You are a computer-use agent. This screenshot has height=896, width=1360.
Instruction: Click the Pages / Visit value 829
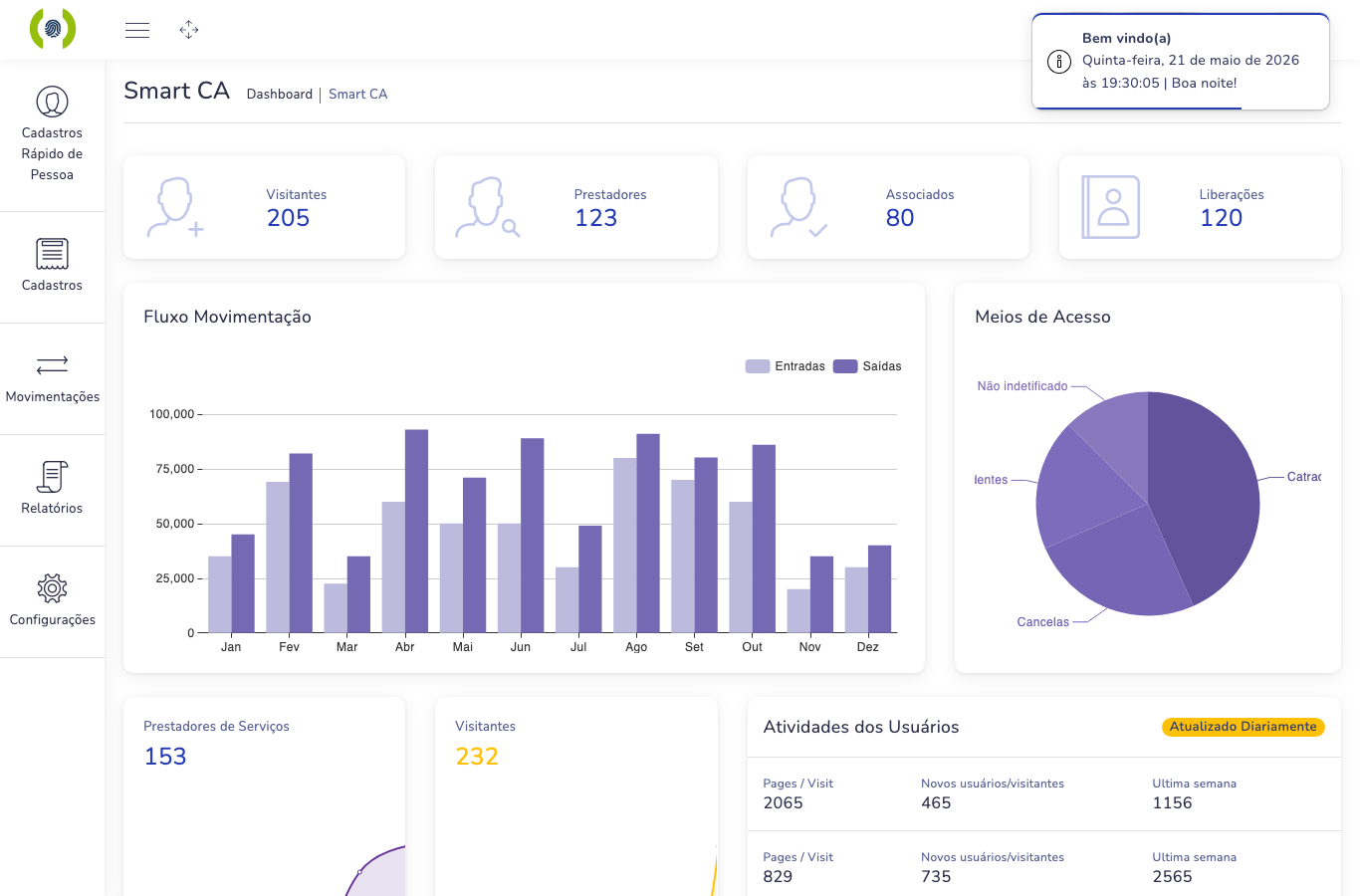[x=778, y=877]
